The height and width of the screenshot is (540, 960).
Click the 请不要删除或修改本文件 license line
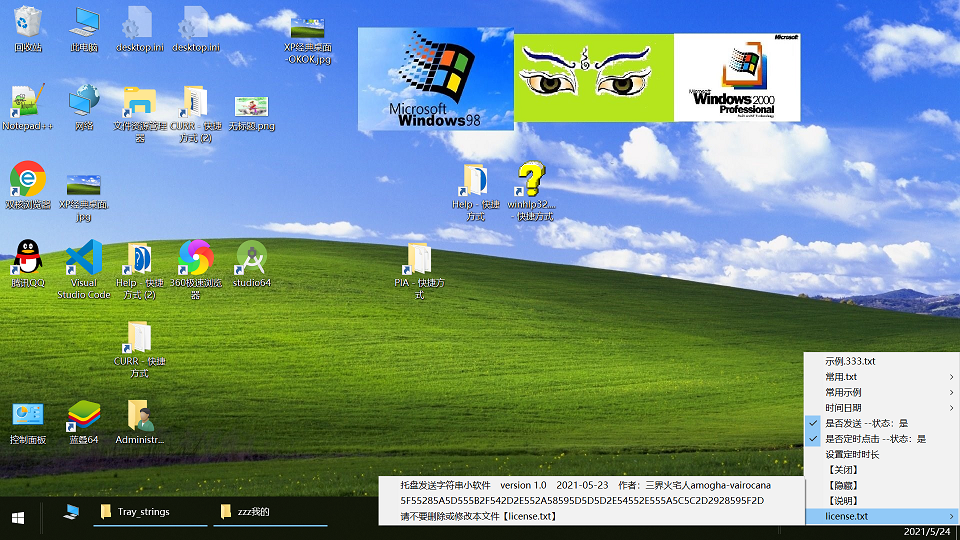click(591, 516)
